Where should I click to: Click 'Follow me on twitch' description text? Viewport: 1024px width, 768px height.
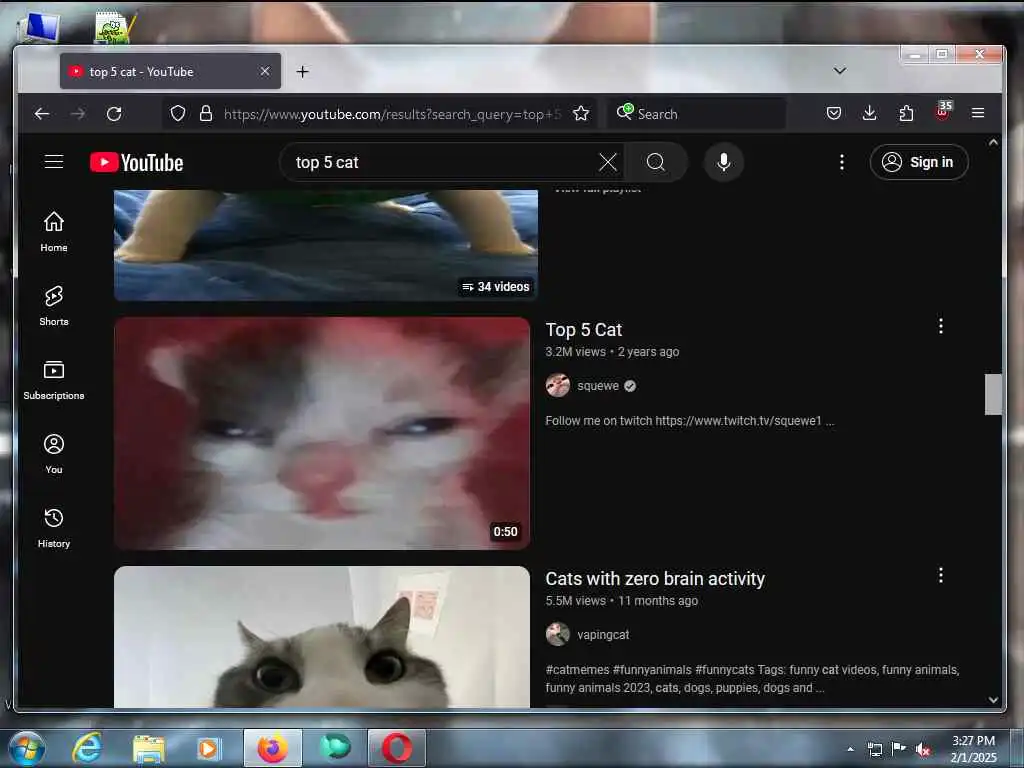pyautogui.click(x=690, y=421)
